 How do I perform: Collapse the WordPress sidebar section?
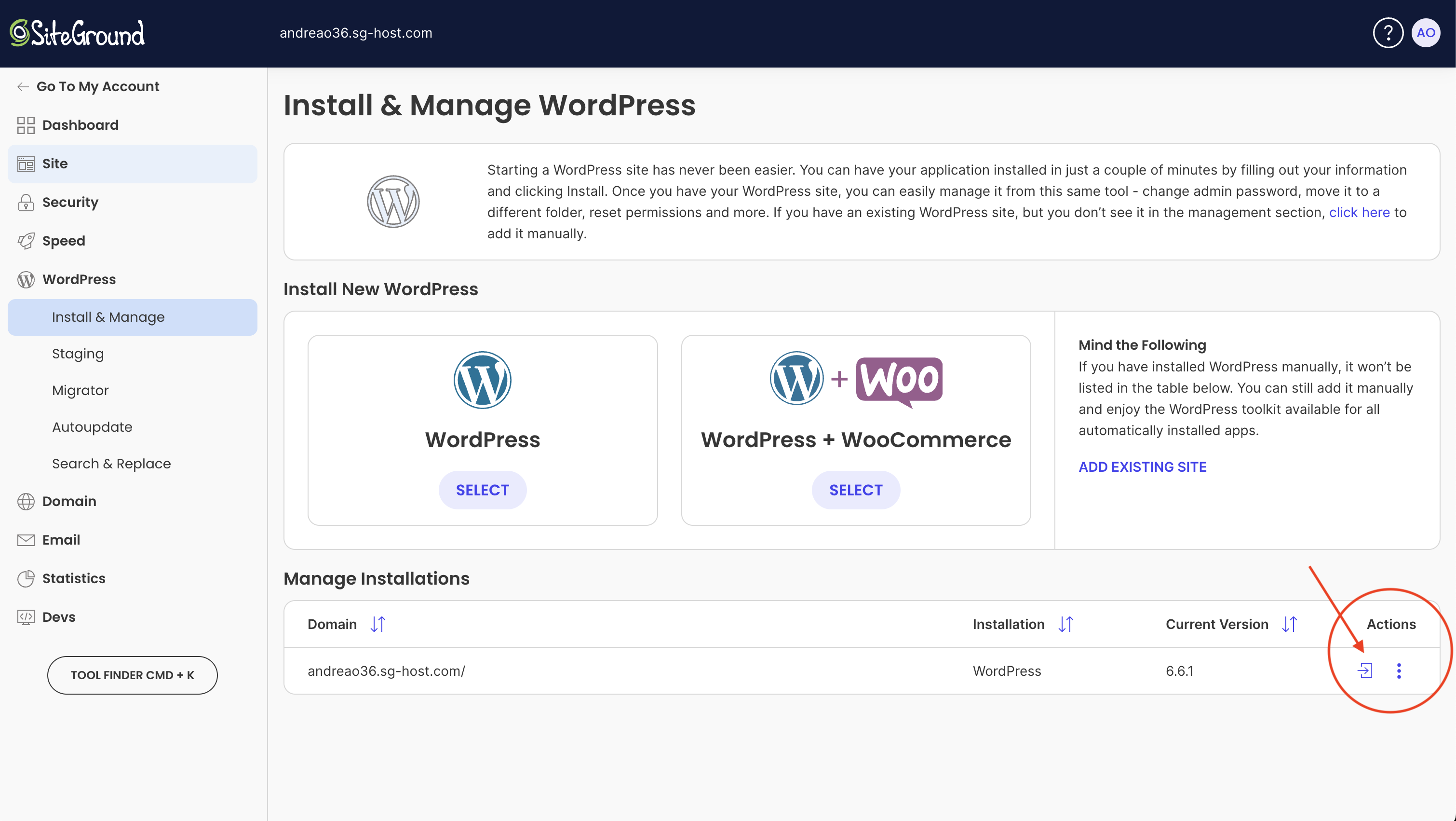point(79,279)
